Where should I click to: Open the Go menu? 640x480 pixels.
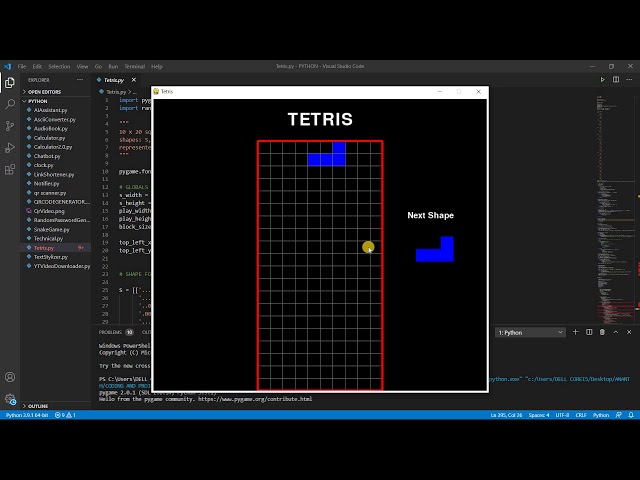pyautogui.click(x=98, y=66)
